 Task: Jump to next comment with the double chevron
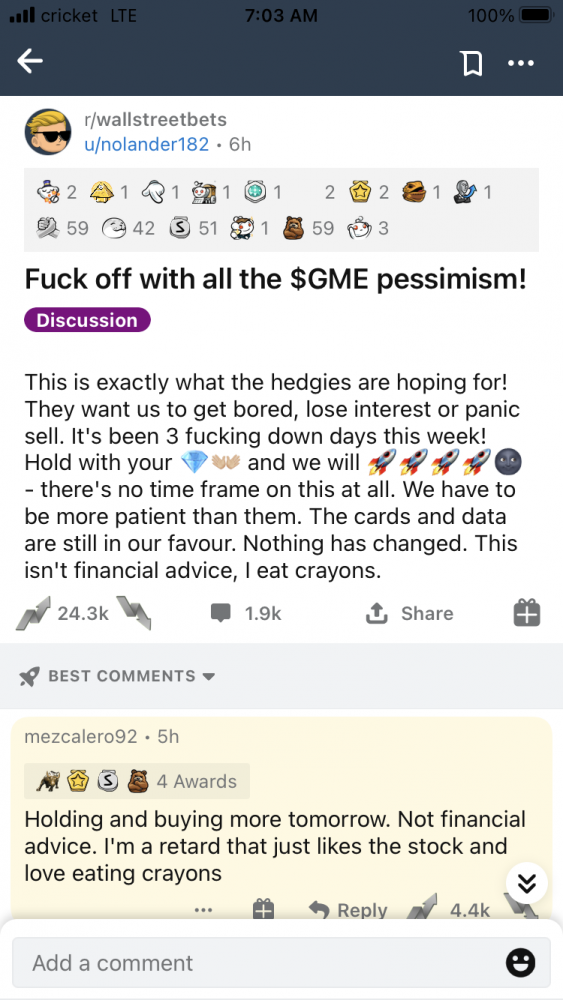pyautogui.click(x=527, y=883)
